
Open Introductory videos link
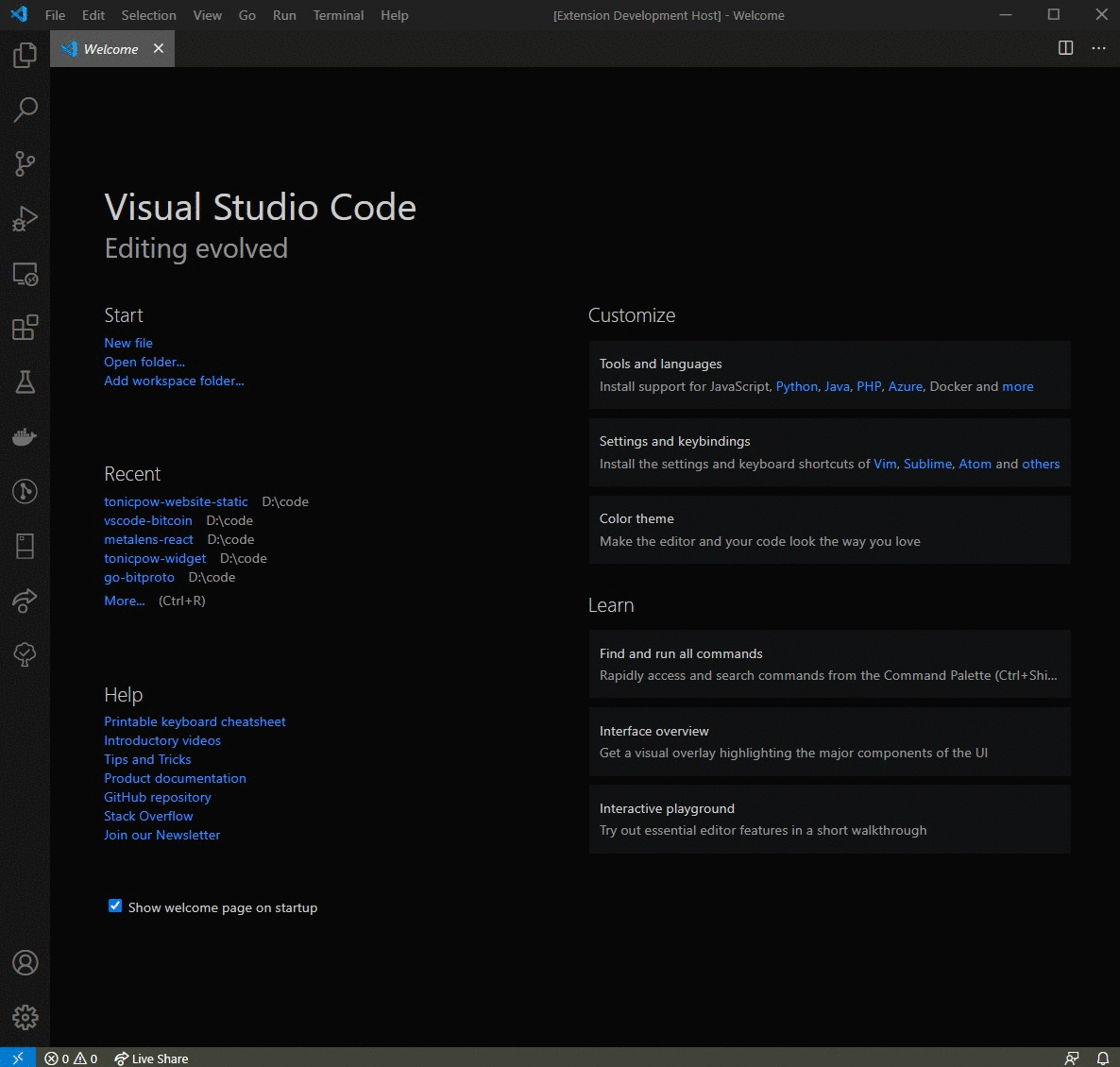pyautogui.click(x=162, y=740)
